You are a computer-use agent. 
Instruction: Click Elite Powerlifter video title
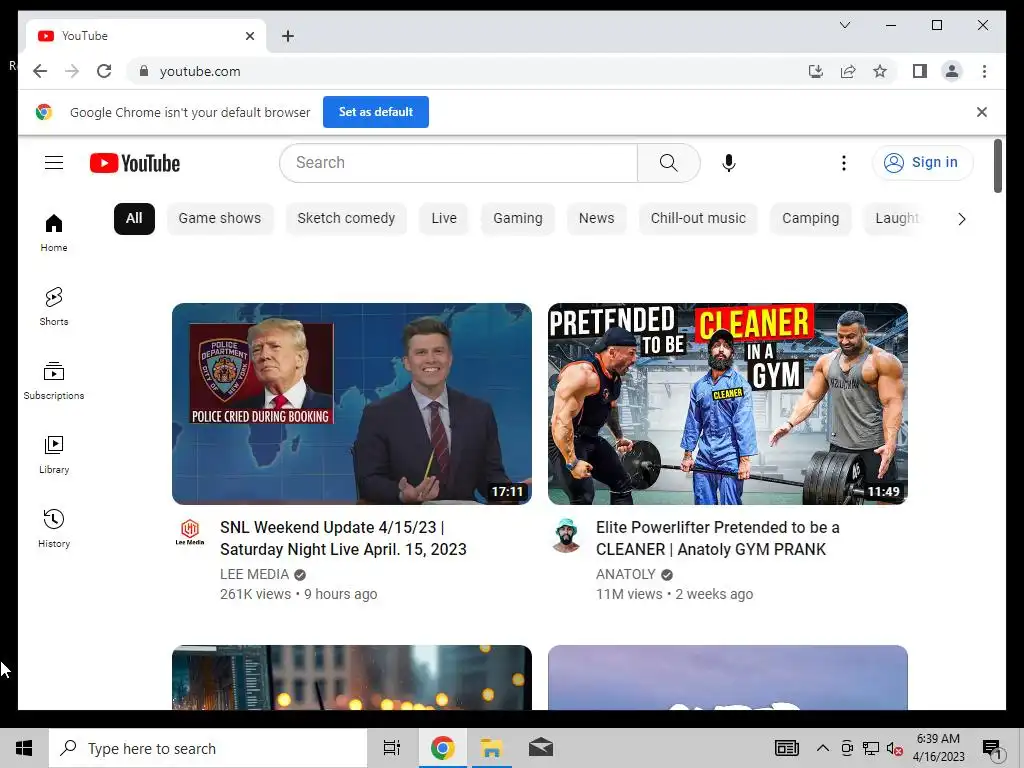718,538
